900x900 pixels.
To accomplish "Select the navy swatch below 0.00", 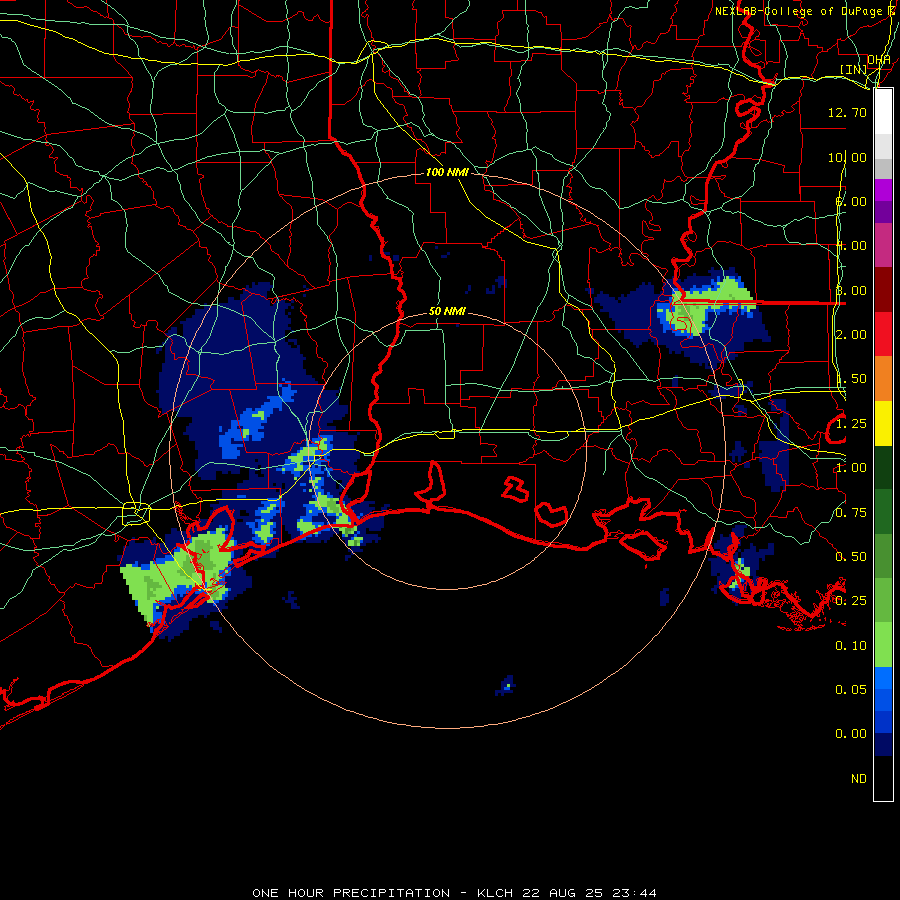I will (x=883, y=745).
